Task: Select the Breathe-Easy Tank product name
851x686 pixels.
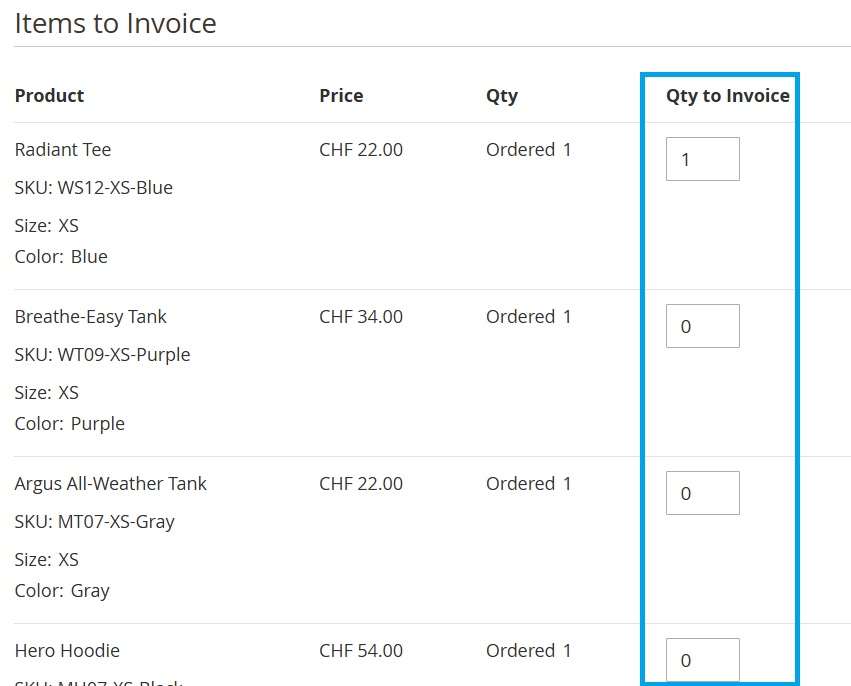Action: (x=90, y=317)
